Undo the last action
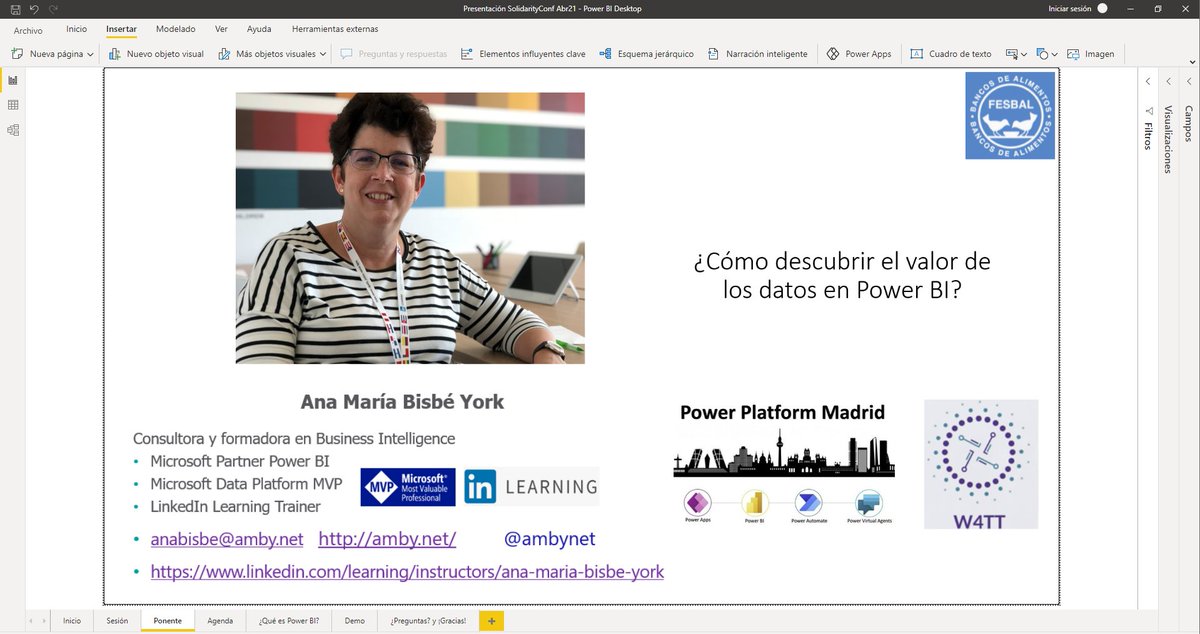1200x634 pixels. [x=33, y=8]
